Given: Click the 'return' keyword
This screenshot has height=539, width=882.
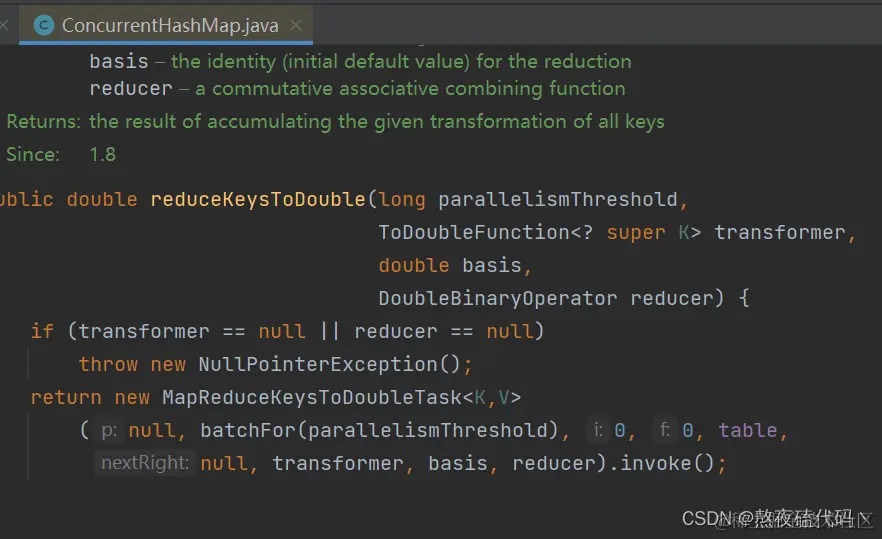Looking at the screenshot, I should click(66, 397).
